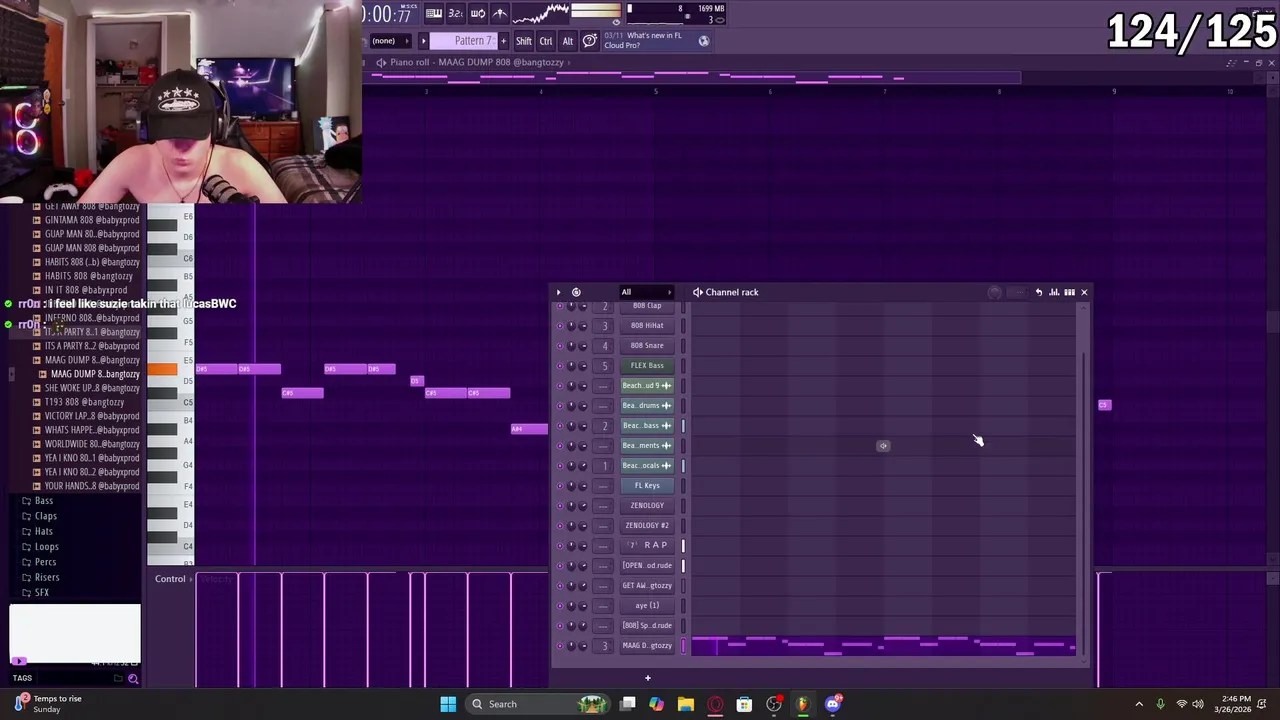
Task: Toggle select LED of RAP channel
Action: (x=684, y=545)
